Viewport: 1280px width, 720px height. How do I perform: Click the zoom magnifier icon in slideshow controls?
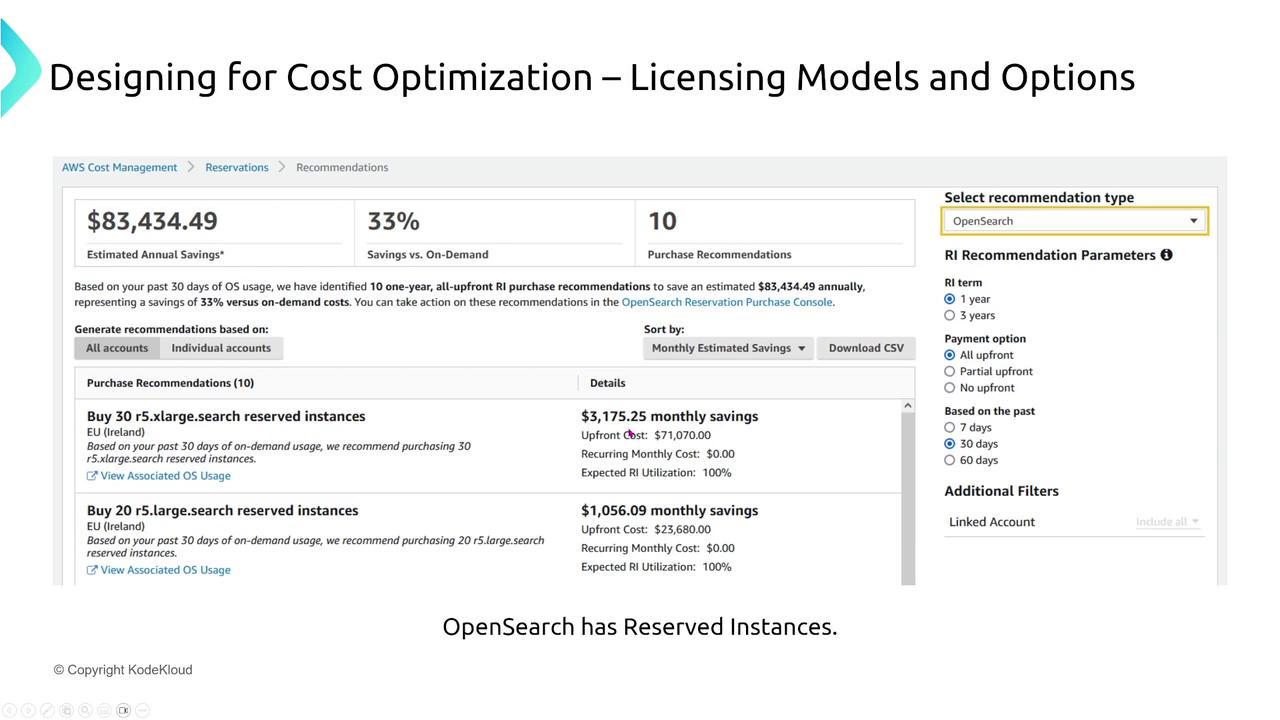click(x=85, y=710)
